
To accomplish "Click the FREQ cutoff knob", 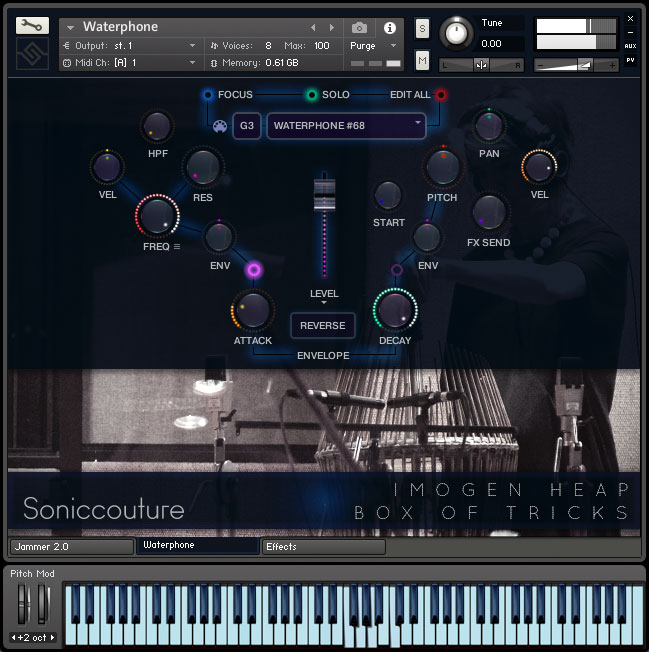I will coord(157,215).
